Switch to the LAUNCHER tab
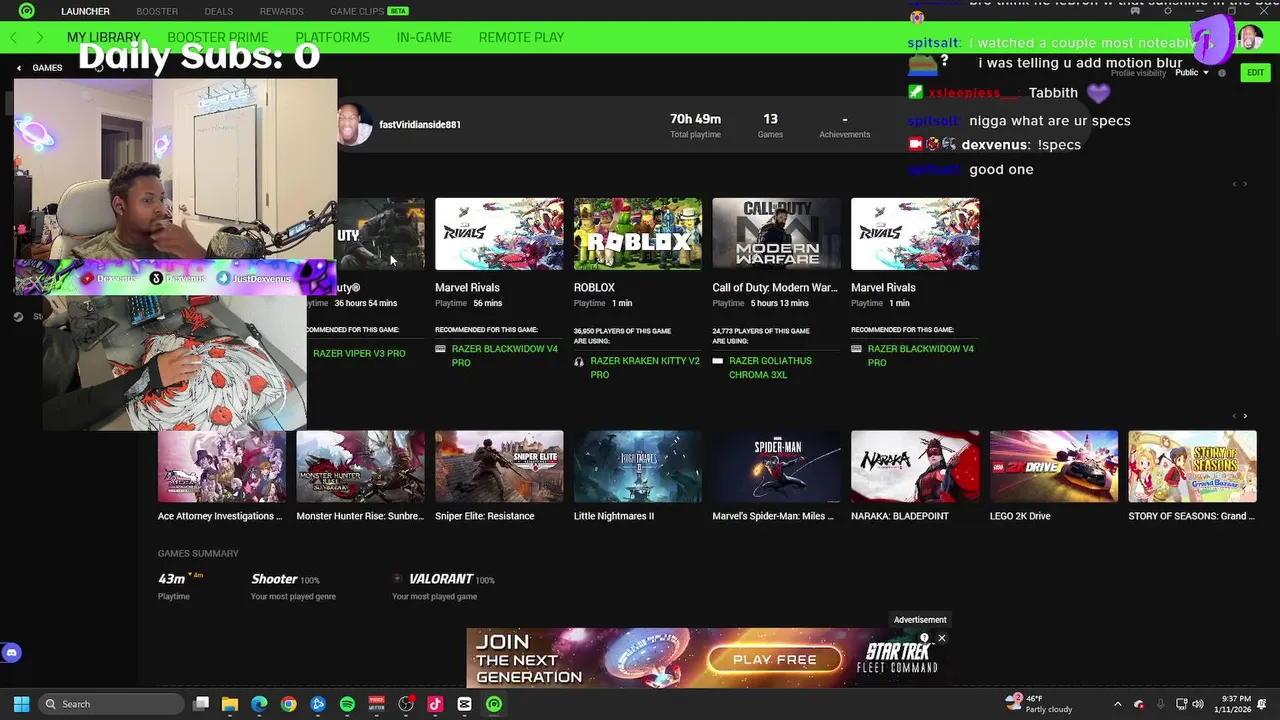Screen dimensions: 1280x720 click(x=85, y=11)
